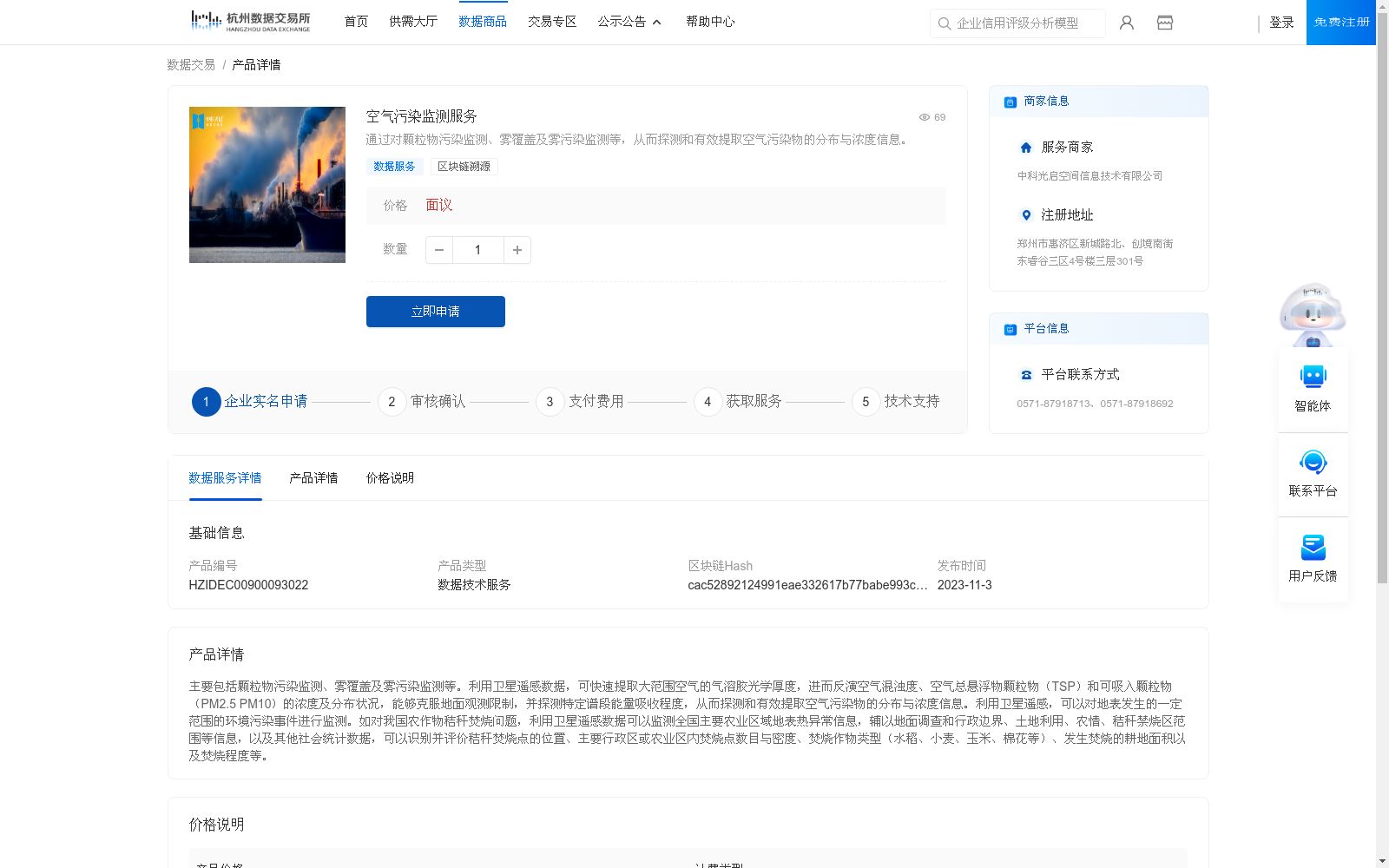Click the 平台信息 panel icon

coord(1010,330)
